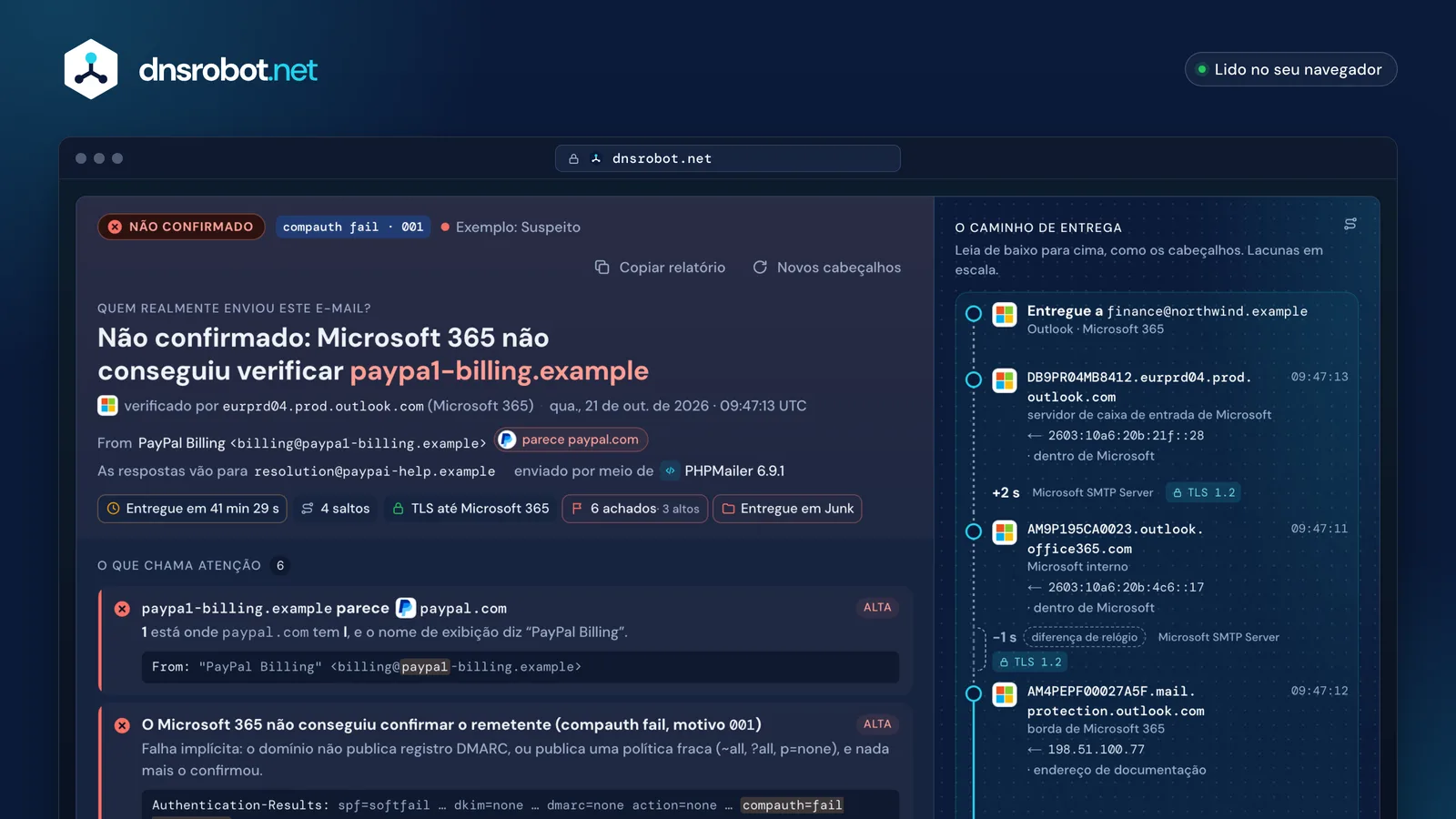
Task: Click the 'Lido no seu navegador' badge
Action: (x=1290, y=69)
